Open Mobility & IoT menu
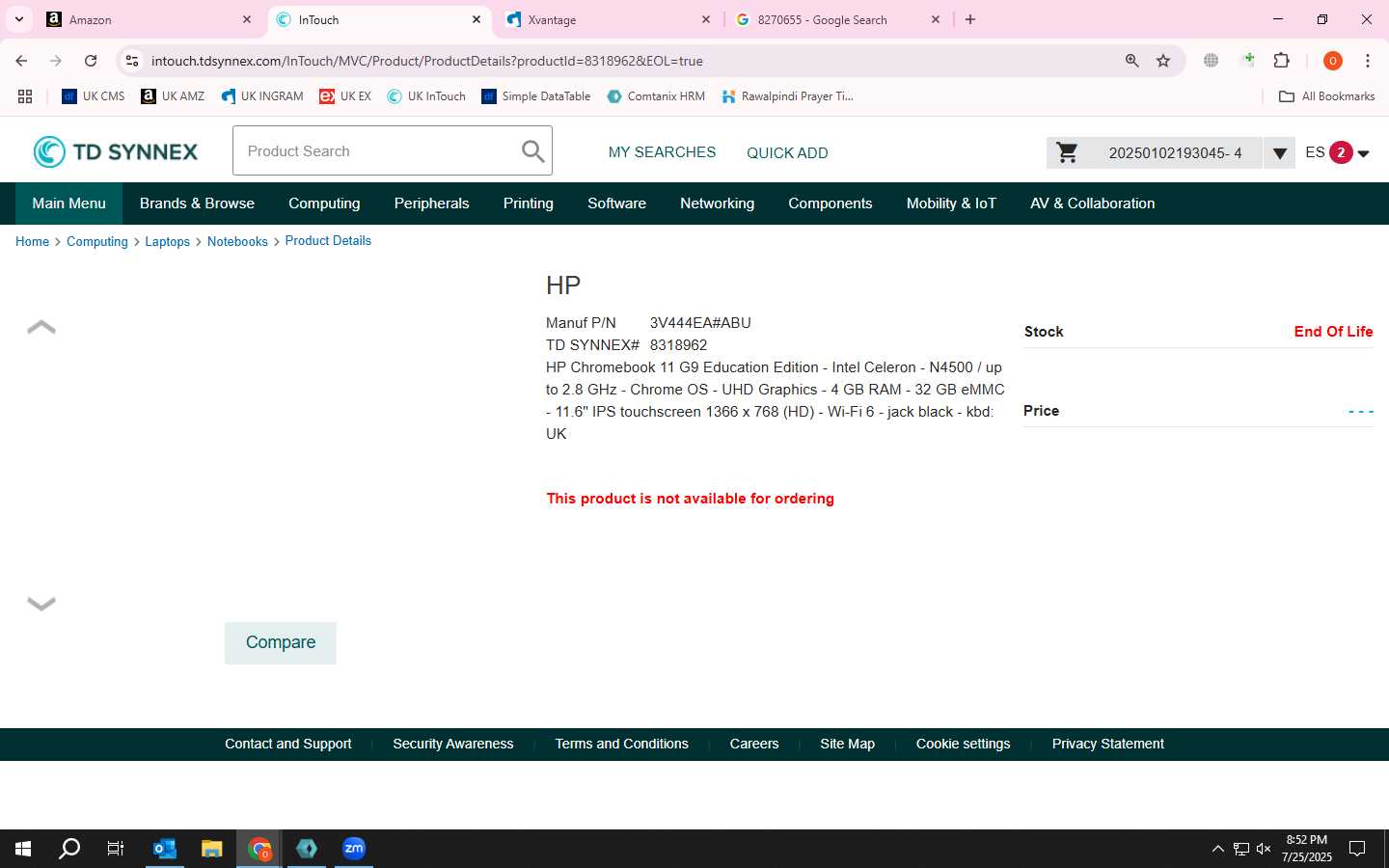 pyautogui.click(x=951, y=203)
